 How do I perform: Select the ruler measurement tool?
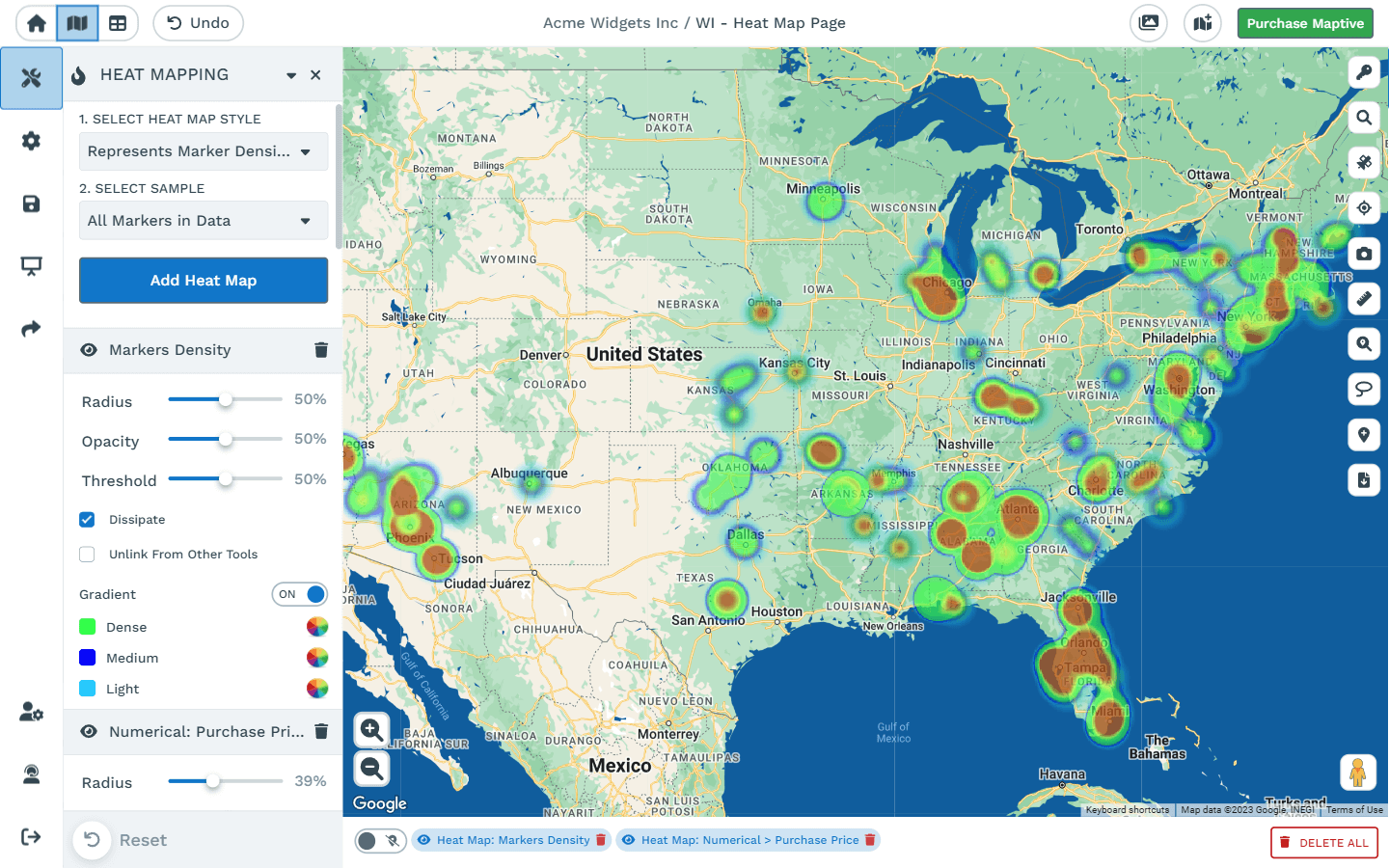coord(1364,299)
